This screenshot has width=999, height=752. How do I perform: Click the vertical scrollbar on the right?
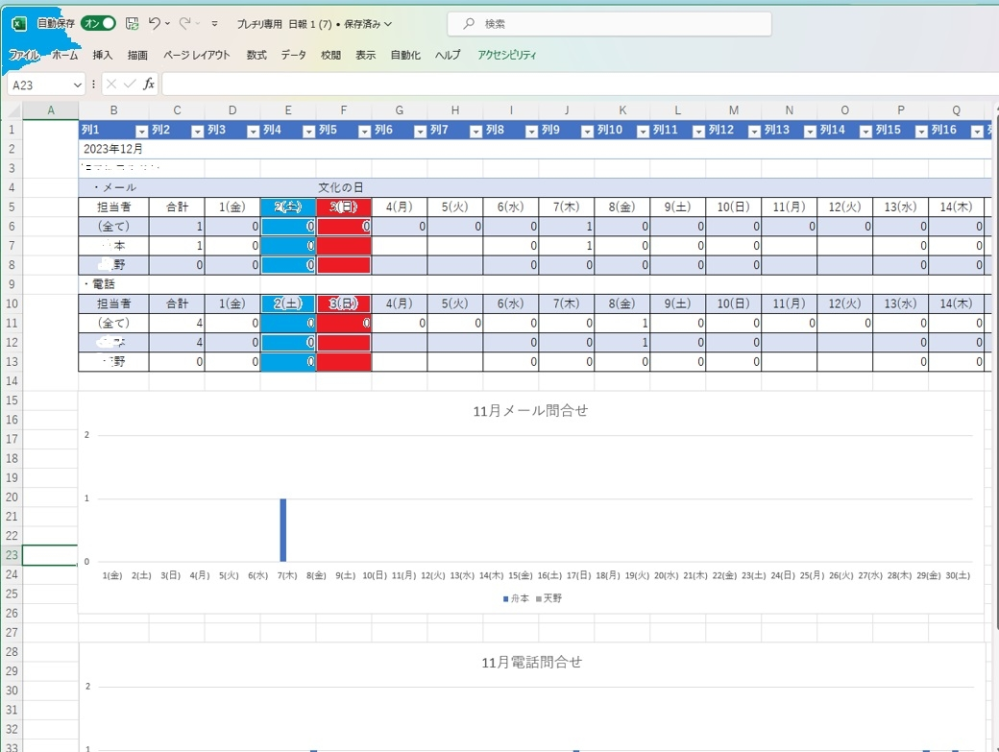point(995,370)
